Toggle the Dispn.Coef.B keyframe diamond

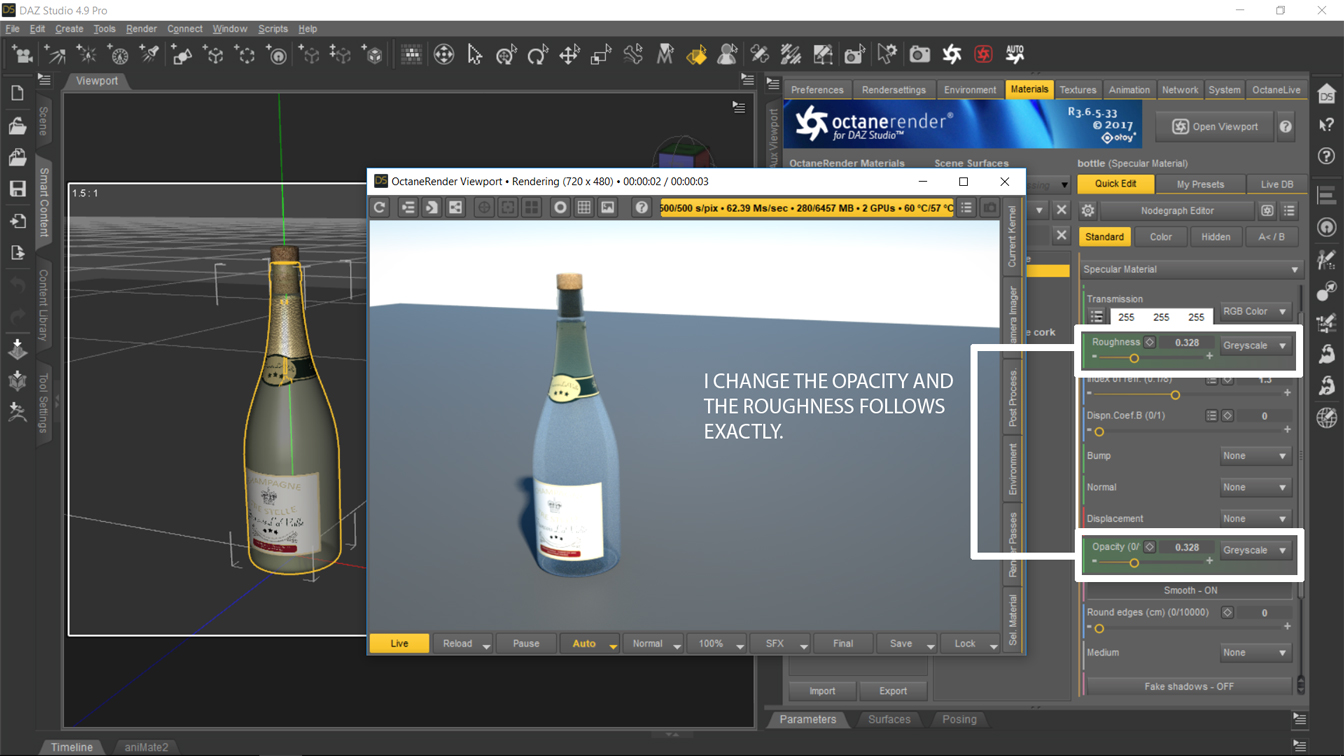(x=1227, y=416)
